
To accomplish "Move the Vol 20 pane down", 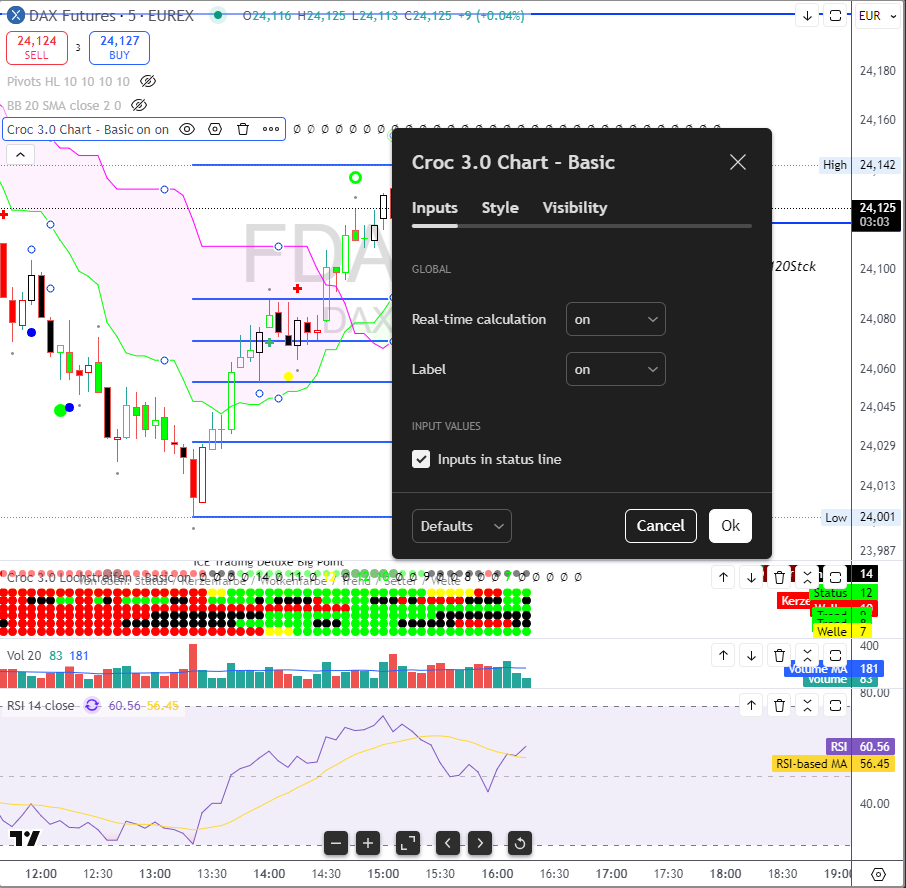I will pyautogui.click(x=751, y=655).
